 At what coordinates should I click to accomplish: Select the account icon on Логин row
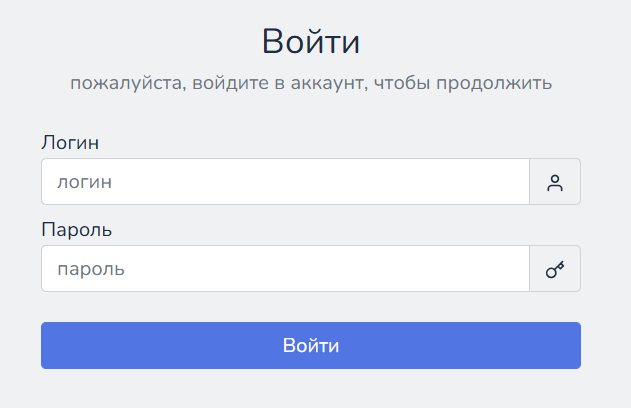point(555,182)
